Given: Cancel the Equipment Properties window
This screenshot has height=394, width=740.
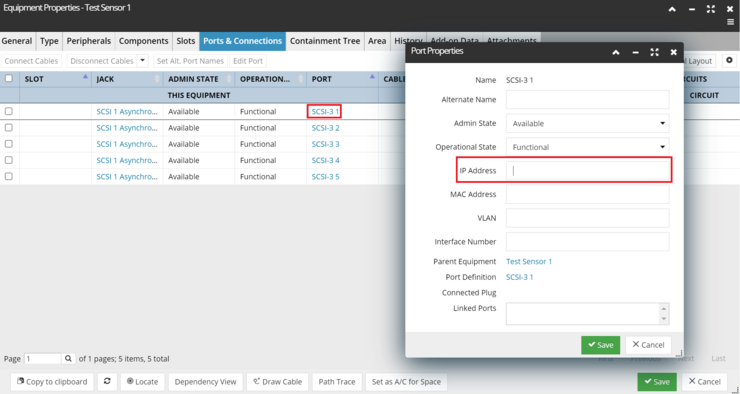Looking at the screenshot, I should pos(704,382).
